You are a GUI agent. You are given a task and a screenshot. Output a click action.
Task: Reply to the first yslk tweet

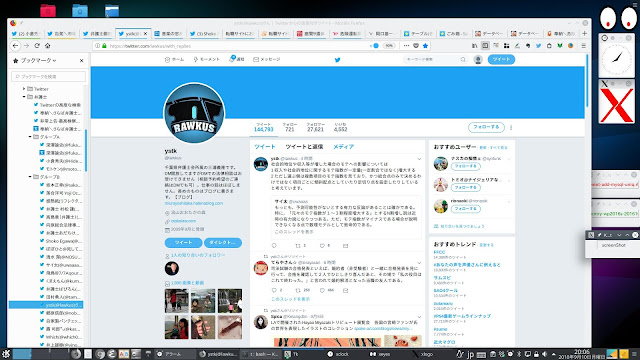pyautogui.click(x=274, y=246)
